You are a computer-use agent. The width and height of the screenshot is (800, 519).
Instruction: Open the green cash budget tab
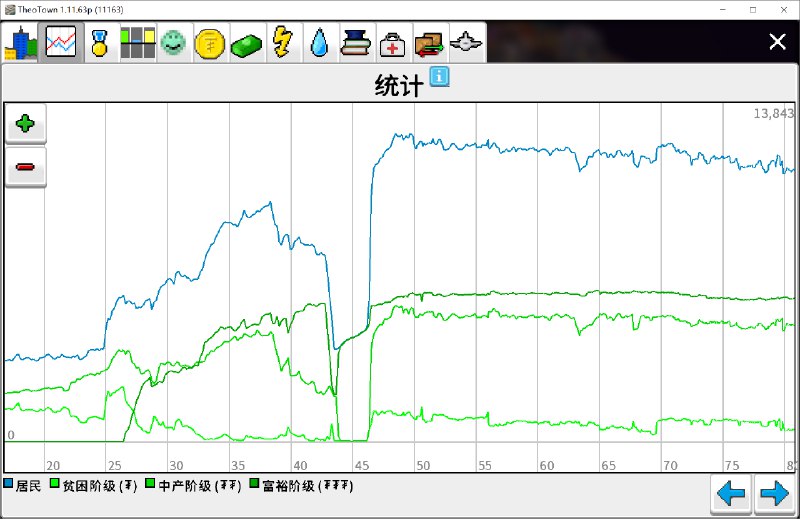click(x=247, y=43)
